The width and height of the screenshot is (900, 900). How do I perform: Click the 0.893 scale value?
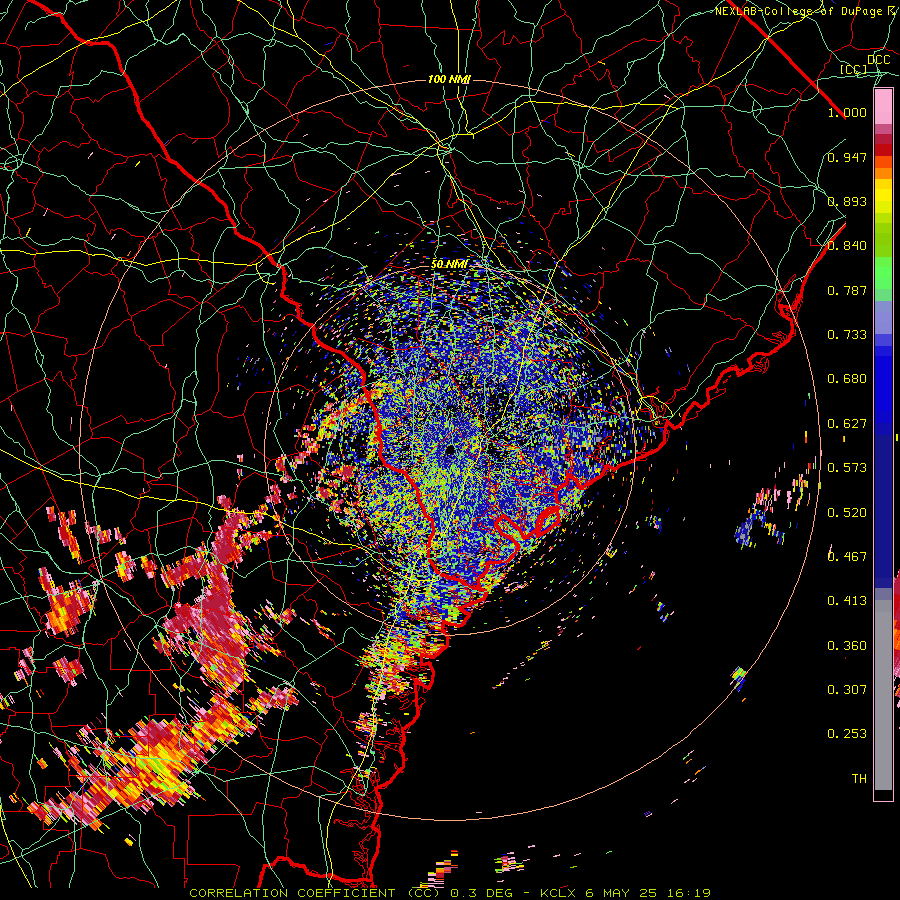pos(847,201)
